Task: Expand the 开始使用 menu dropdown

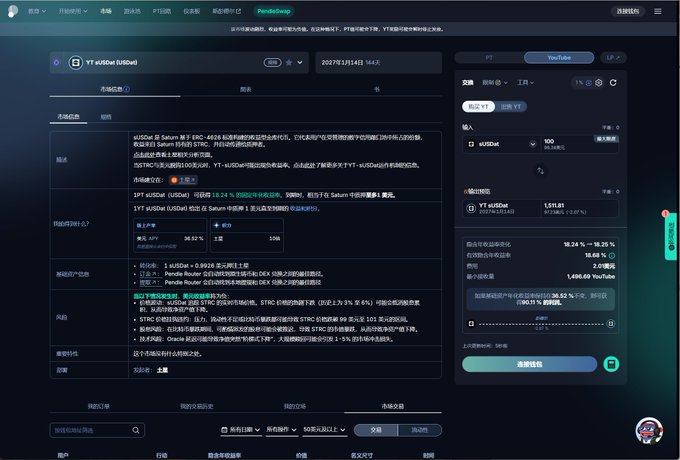Action: pos(73,11)
